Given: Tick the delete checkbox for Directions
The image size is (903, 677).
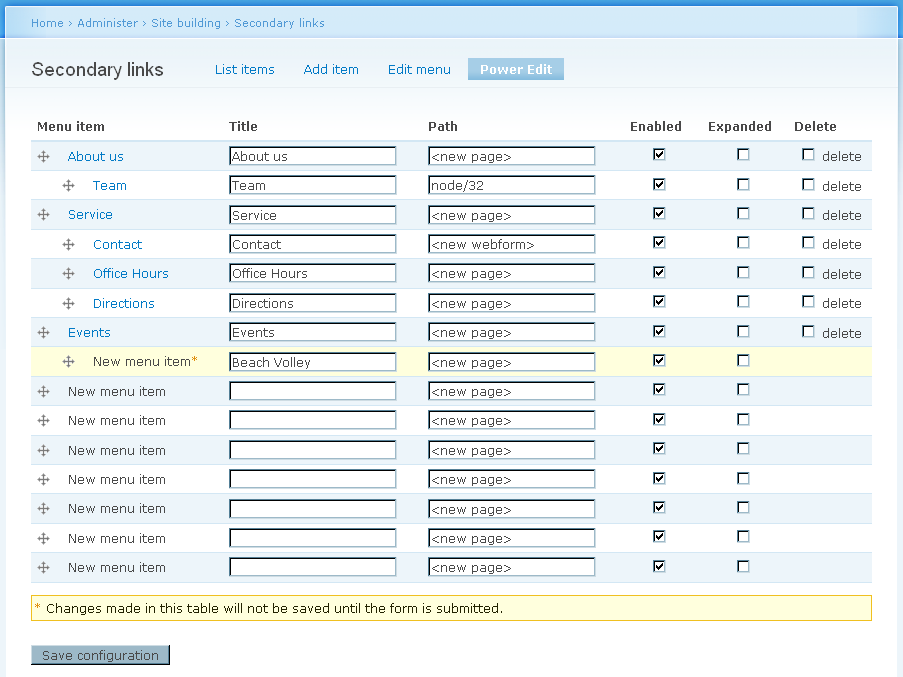Looking at the screenshot, I should [809, 302].
